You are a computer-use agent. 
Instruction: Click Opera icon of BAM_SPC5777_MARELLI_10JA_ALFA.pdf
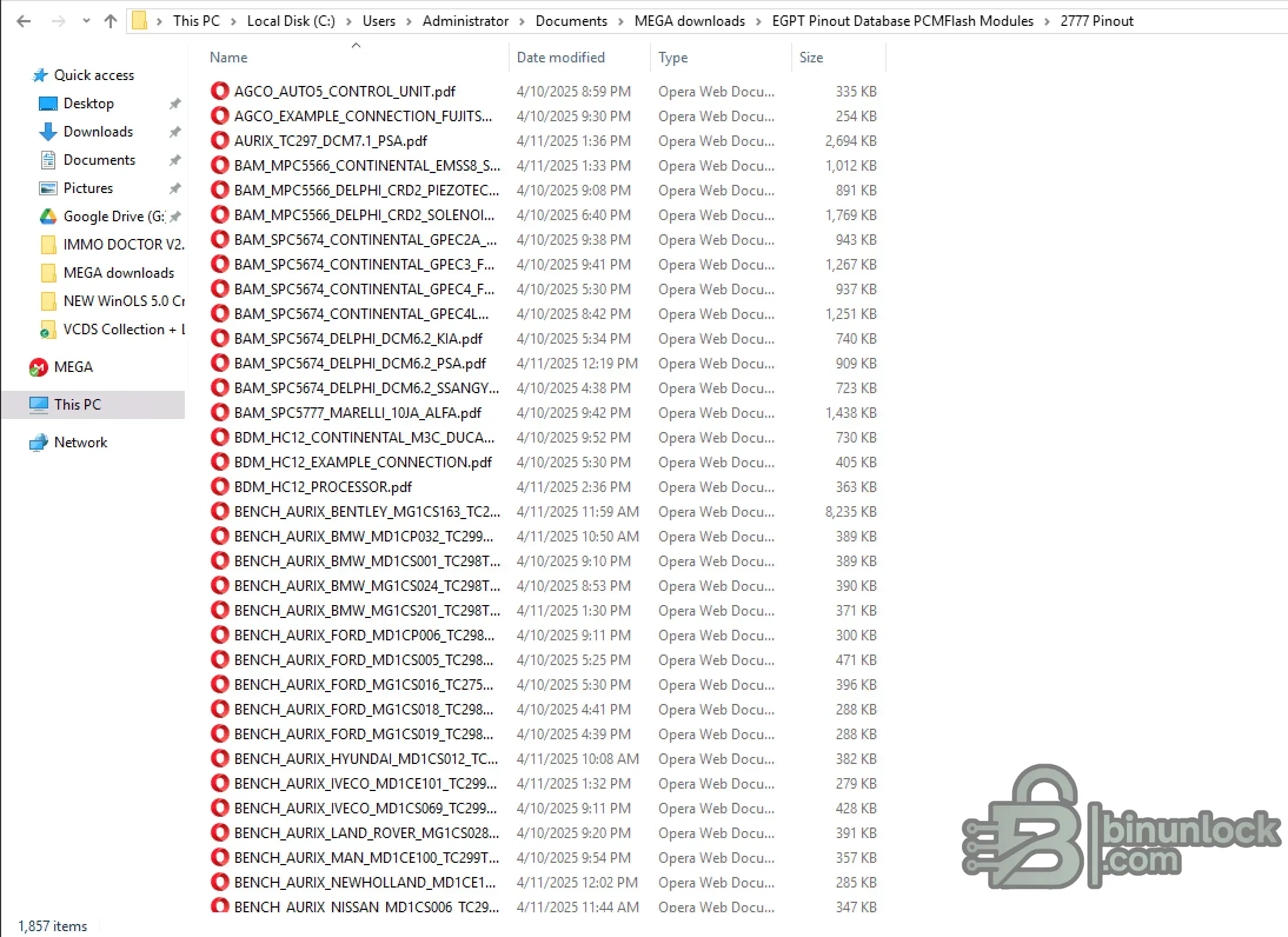pos(220,413)
